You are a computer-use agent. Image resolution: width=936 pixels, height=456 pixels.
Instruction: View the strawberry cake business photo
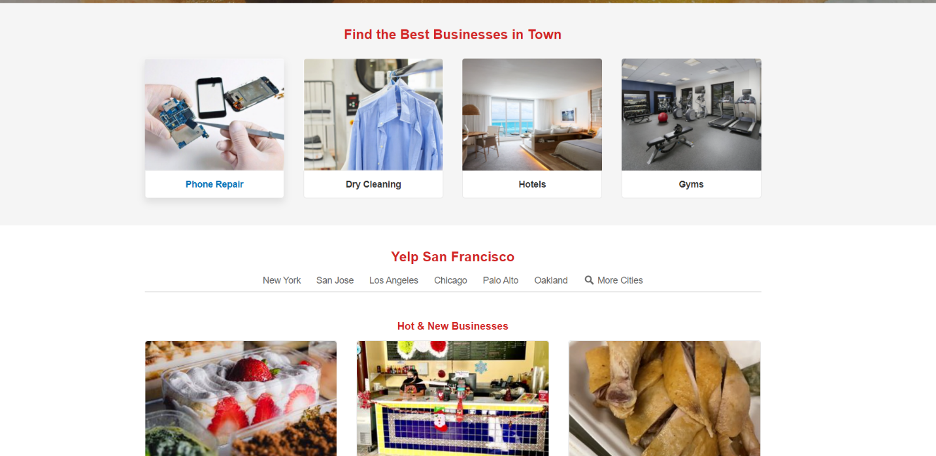(x=241, y=398)
